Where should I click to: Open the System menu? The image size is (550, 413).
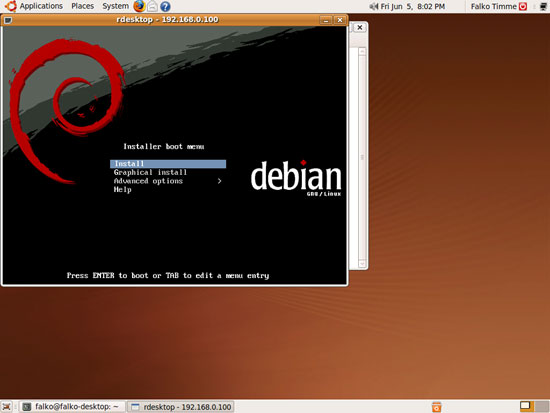pyautogui.click(x=115, y=6)
